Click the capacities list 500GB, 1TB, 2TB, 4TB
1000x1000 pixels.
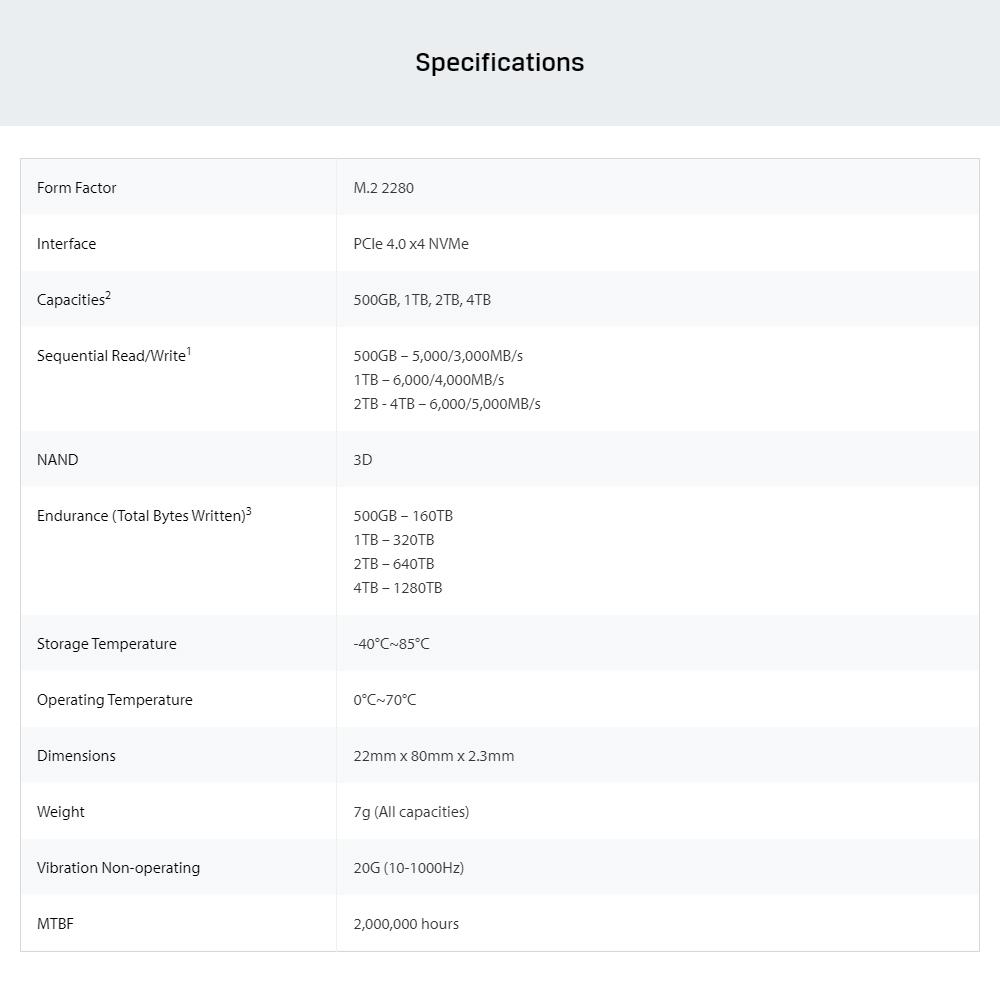pos(422,300)
